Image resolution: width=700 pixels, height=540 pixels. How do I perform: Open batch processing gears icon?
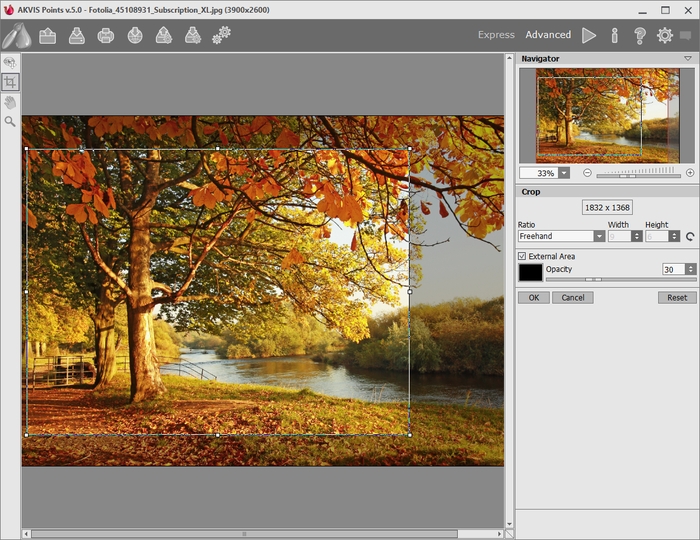[x=221, y=35]
